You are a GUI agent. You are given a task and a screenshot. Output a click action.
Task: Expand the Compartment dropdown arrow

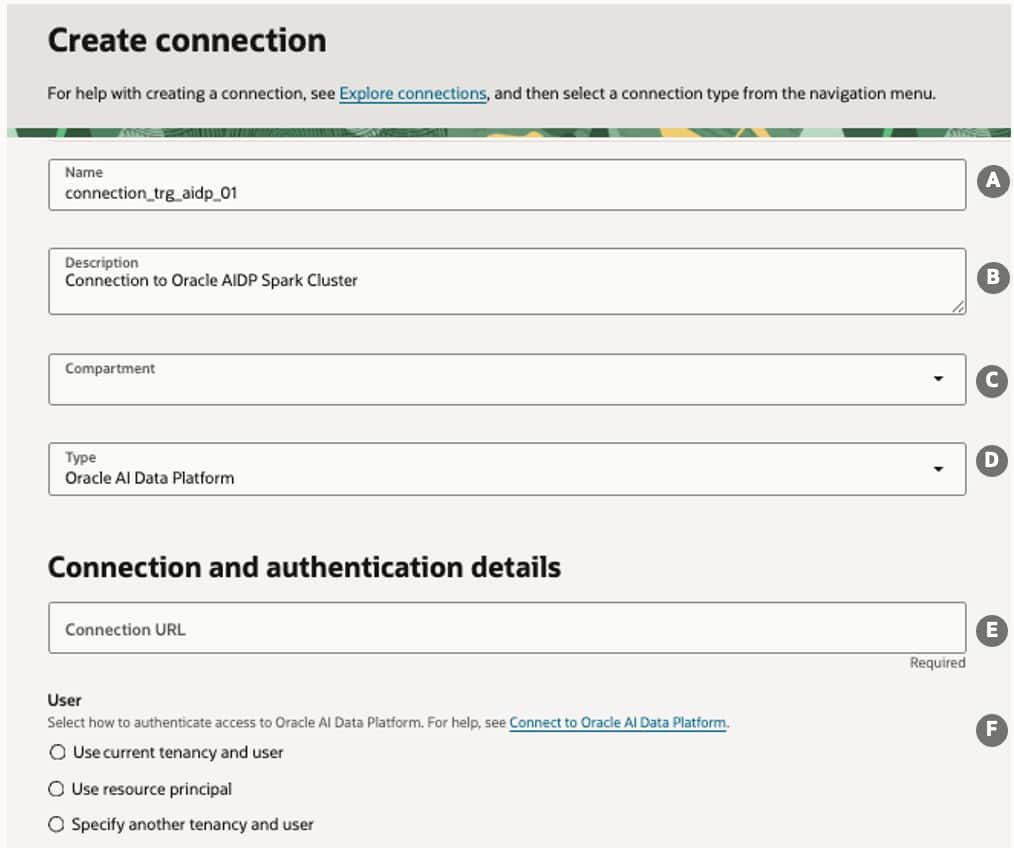click(938, 379)
